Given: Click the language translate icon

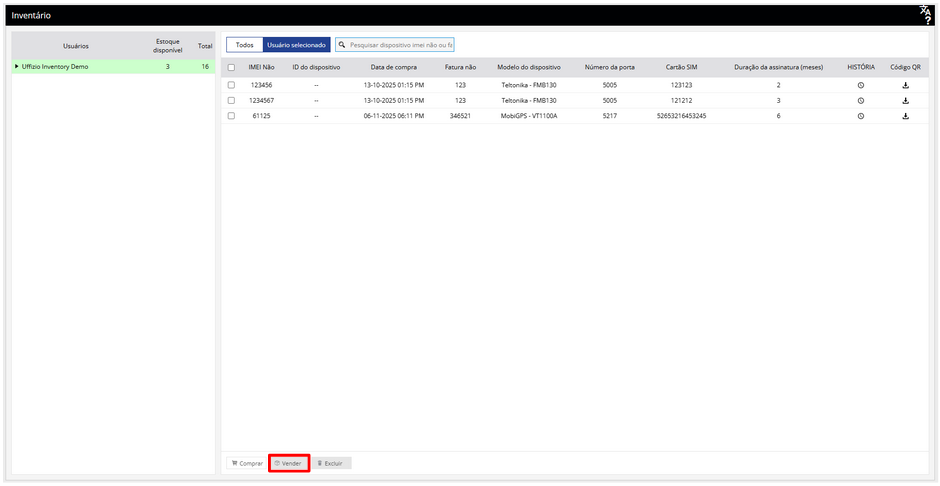Looking at the screenshot, I should tap(925, 10).
